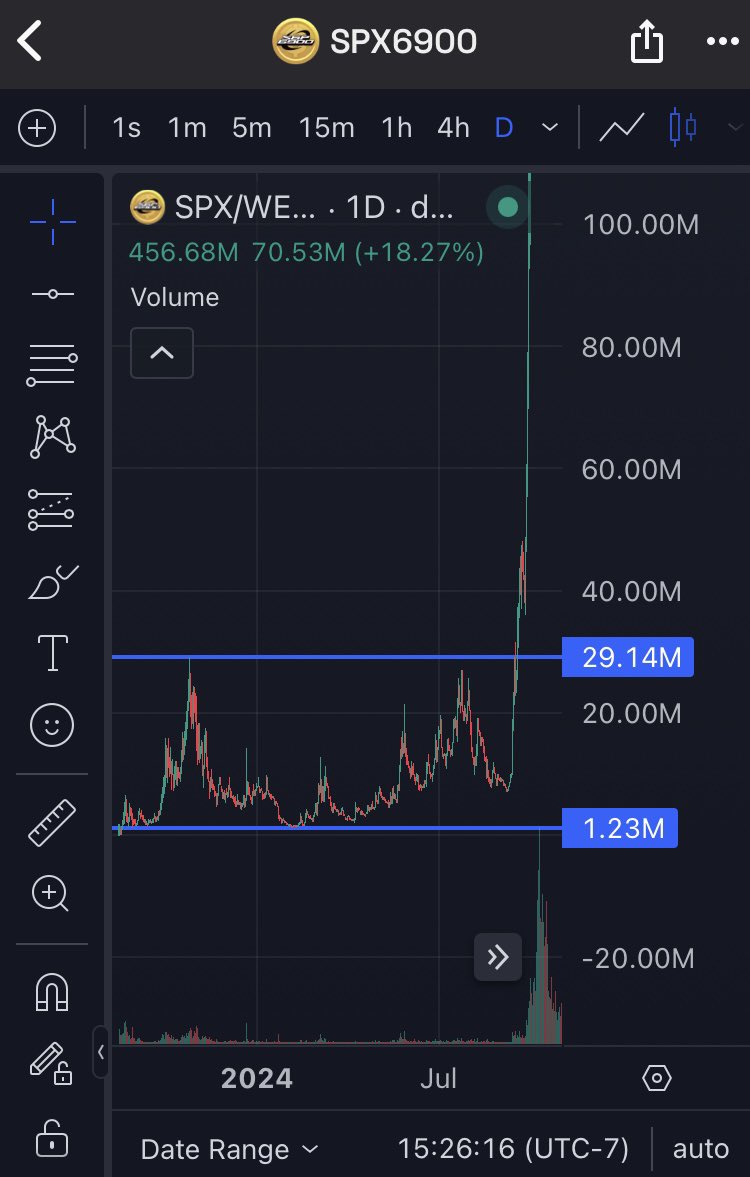Screen dimensions: 750x1177
Task: Select the 15m timeframe
Action: click(x=327, y=128)
